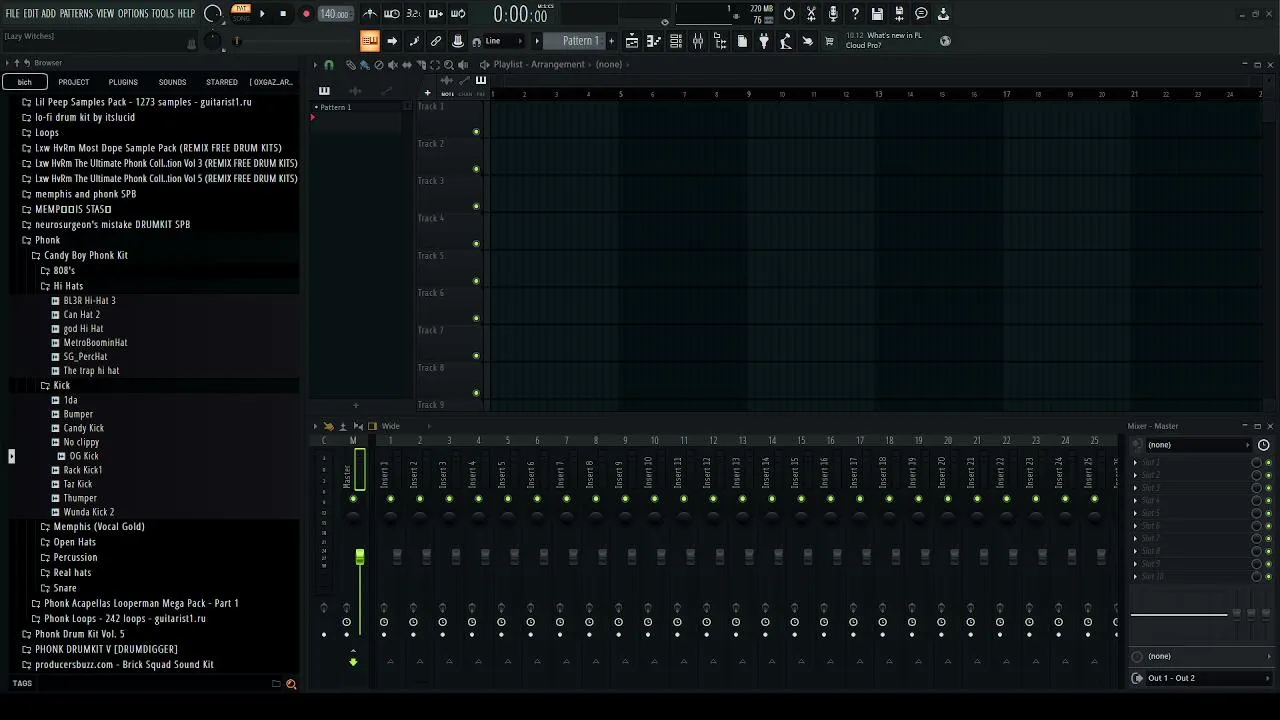Click the microphone recording icon
The width and height of the screenshot is (1280, 720).
[833, 14]
